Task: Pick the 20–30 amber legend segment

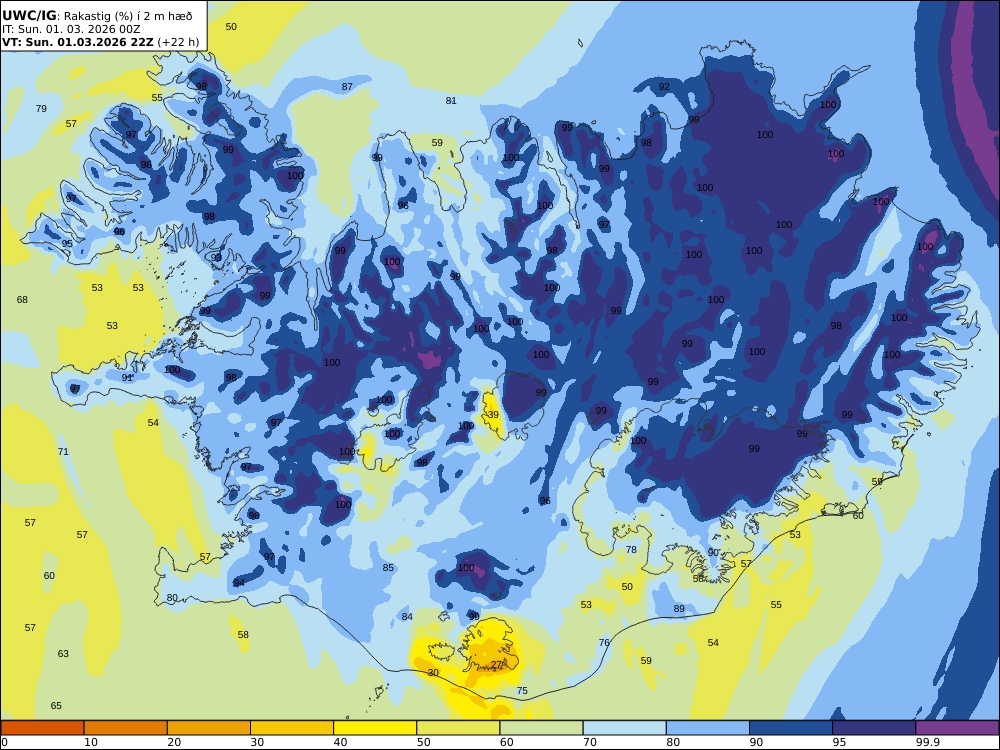Action: point(209,728)
